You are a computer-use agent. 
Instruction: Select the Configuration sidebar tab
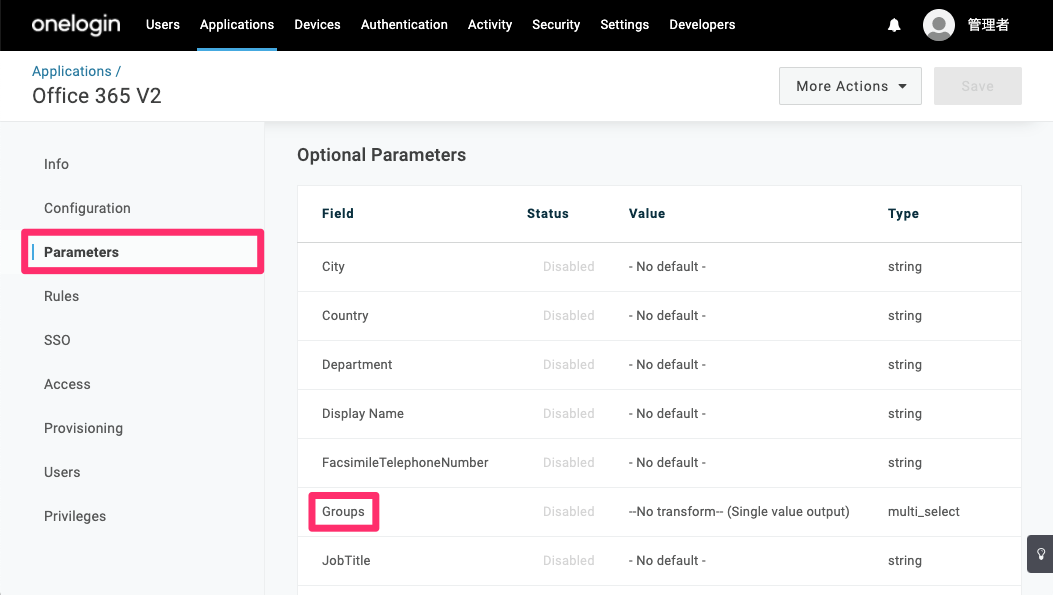87,208
